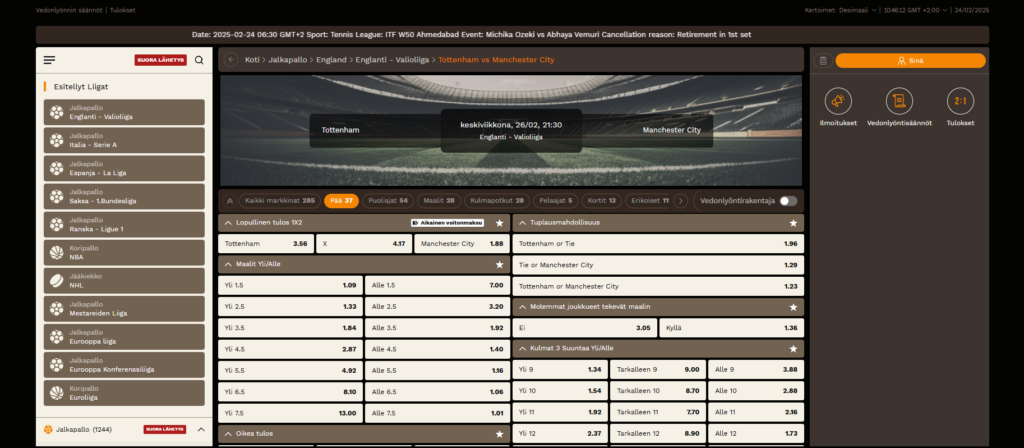Collapse the Kulmat 3 Suuntaa Yli/Alle section

click(x=522, y=349)
